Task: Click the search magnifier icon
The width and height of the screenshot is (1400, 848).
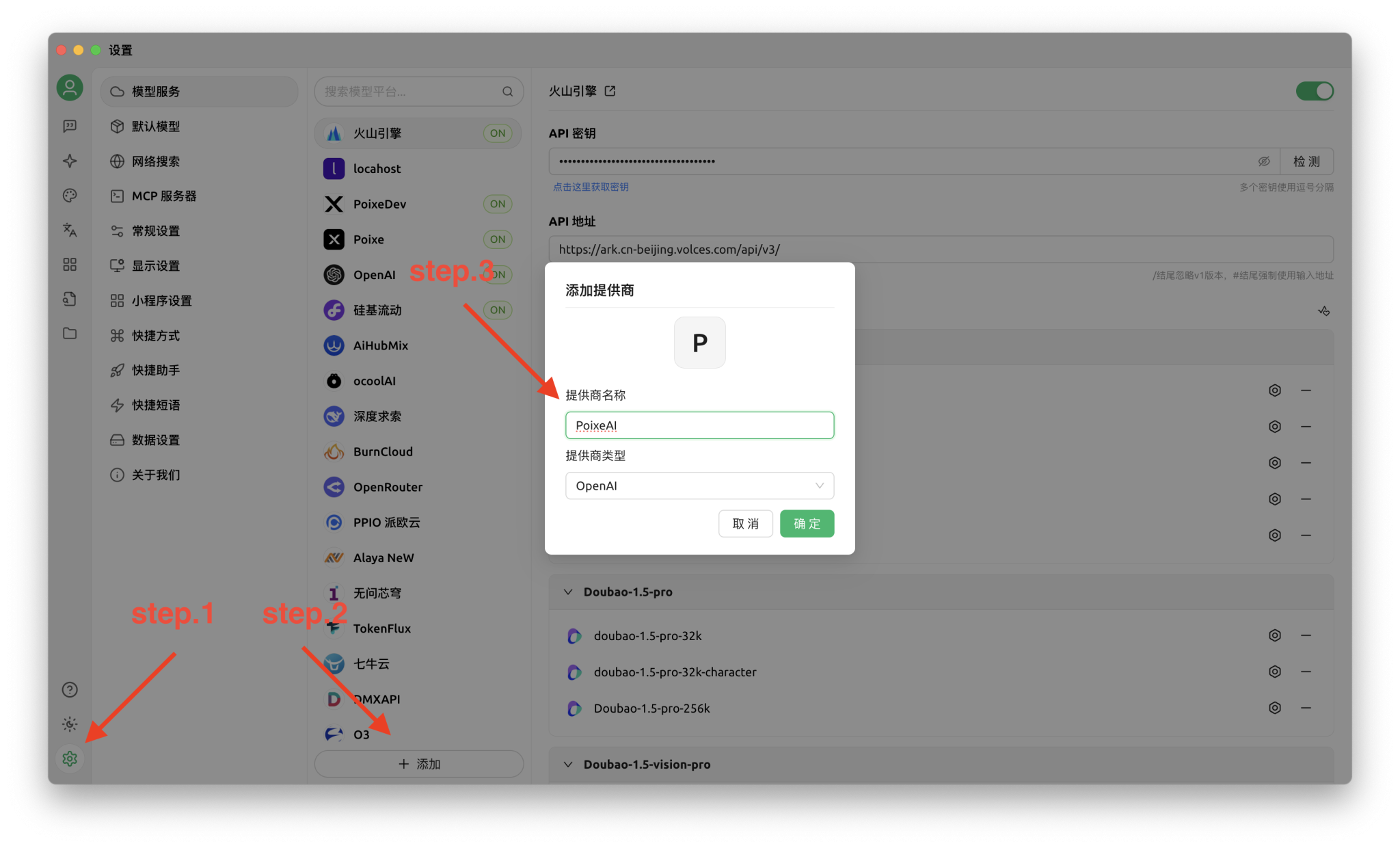Action: click(507, 92)
